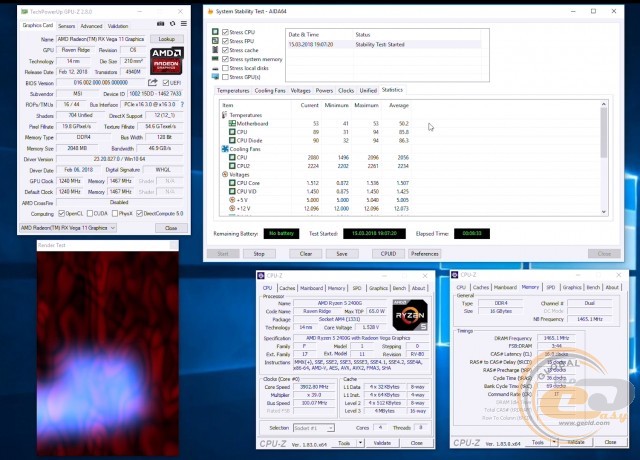Click the CPU Diode row icon
This screenshot has height=460, width=640.
(x=232, y=140)
